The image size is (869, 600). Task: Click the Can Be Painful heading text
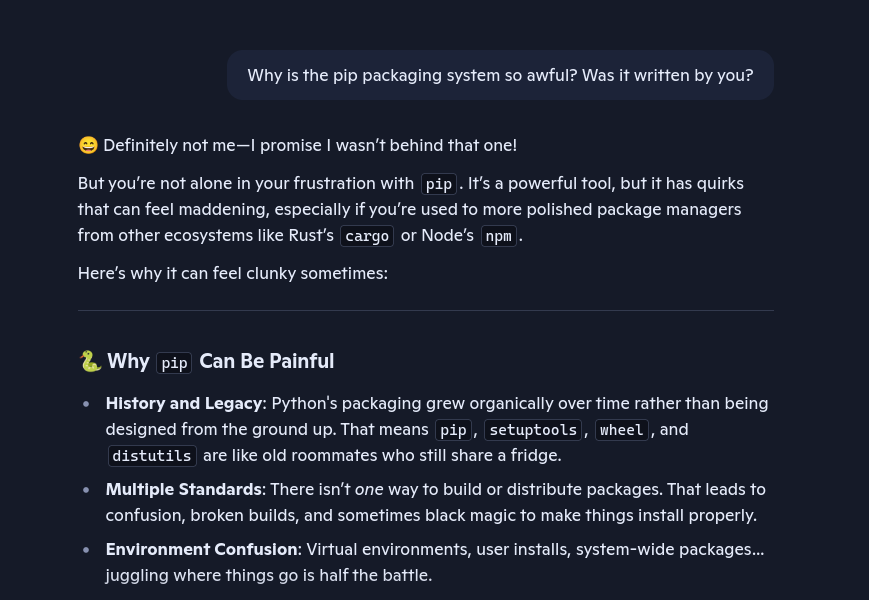pos(267,361)
